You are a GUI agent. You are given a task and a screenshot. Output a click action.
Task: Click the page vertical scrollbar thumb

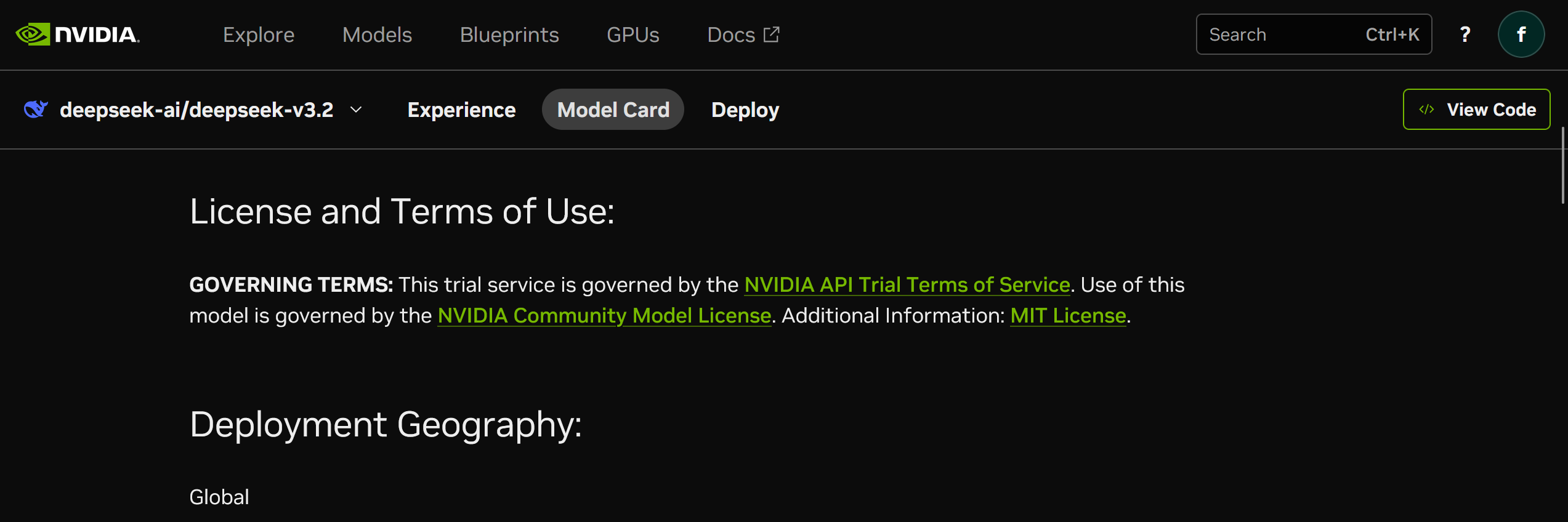(x=1563, y=165)
